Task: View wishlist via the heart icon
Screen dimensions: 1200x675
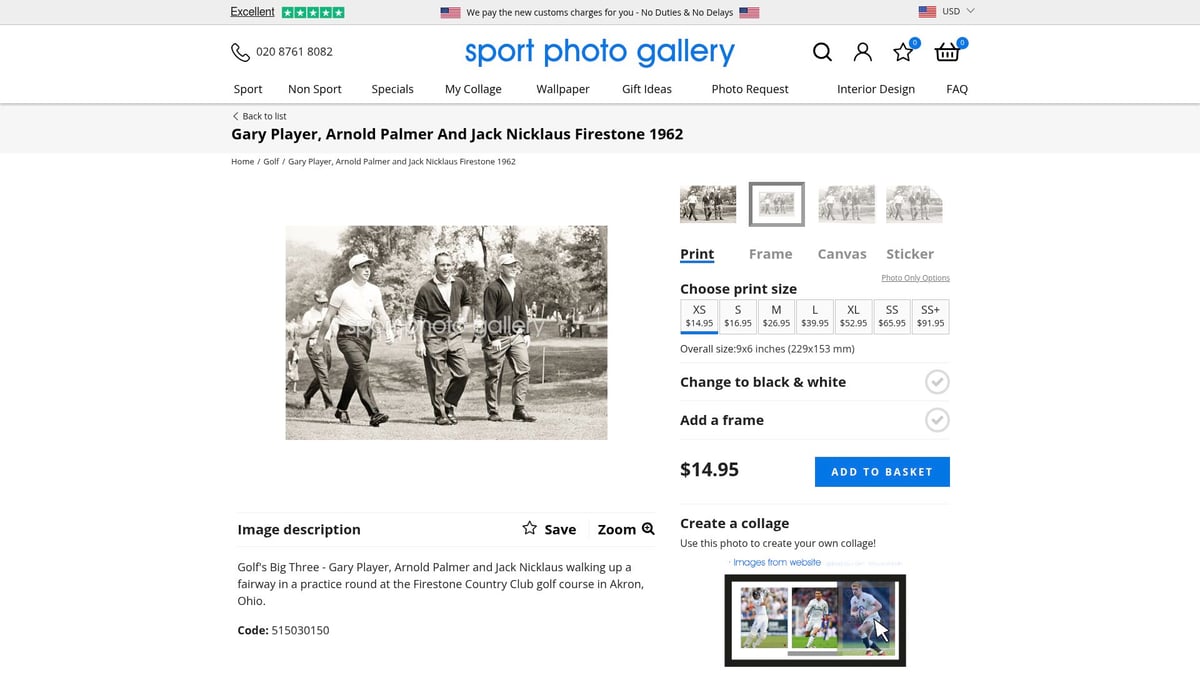Action: (x=902, y=52)
